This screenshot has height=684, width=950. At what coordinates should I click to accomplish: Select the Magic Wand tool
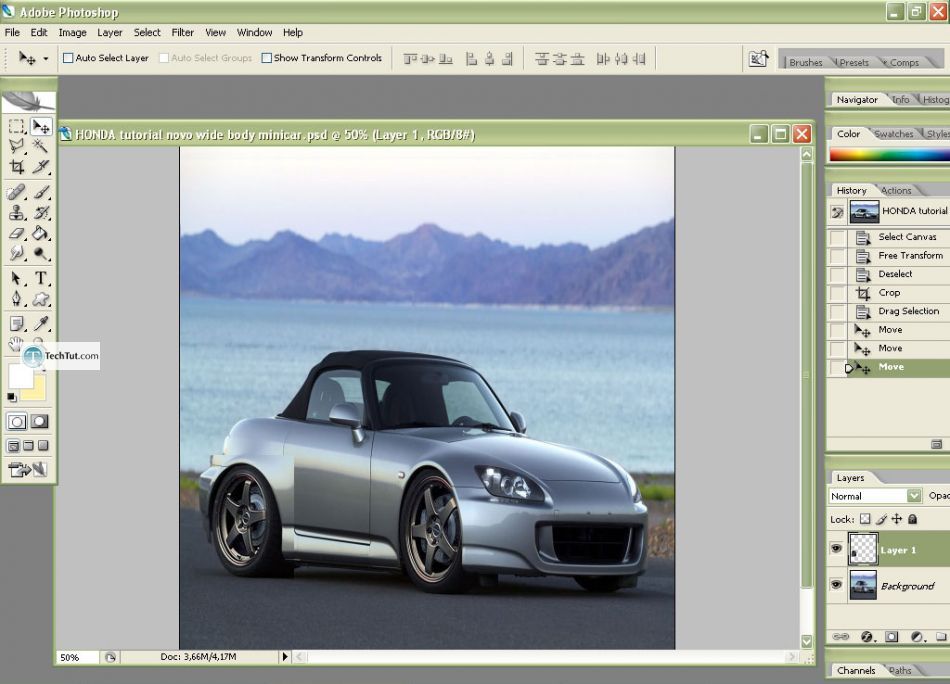point(41,145)
